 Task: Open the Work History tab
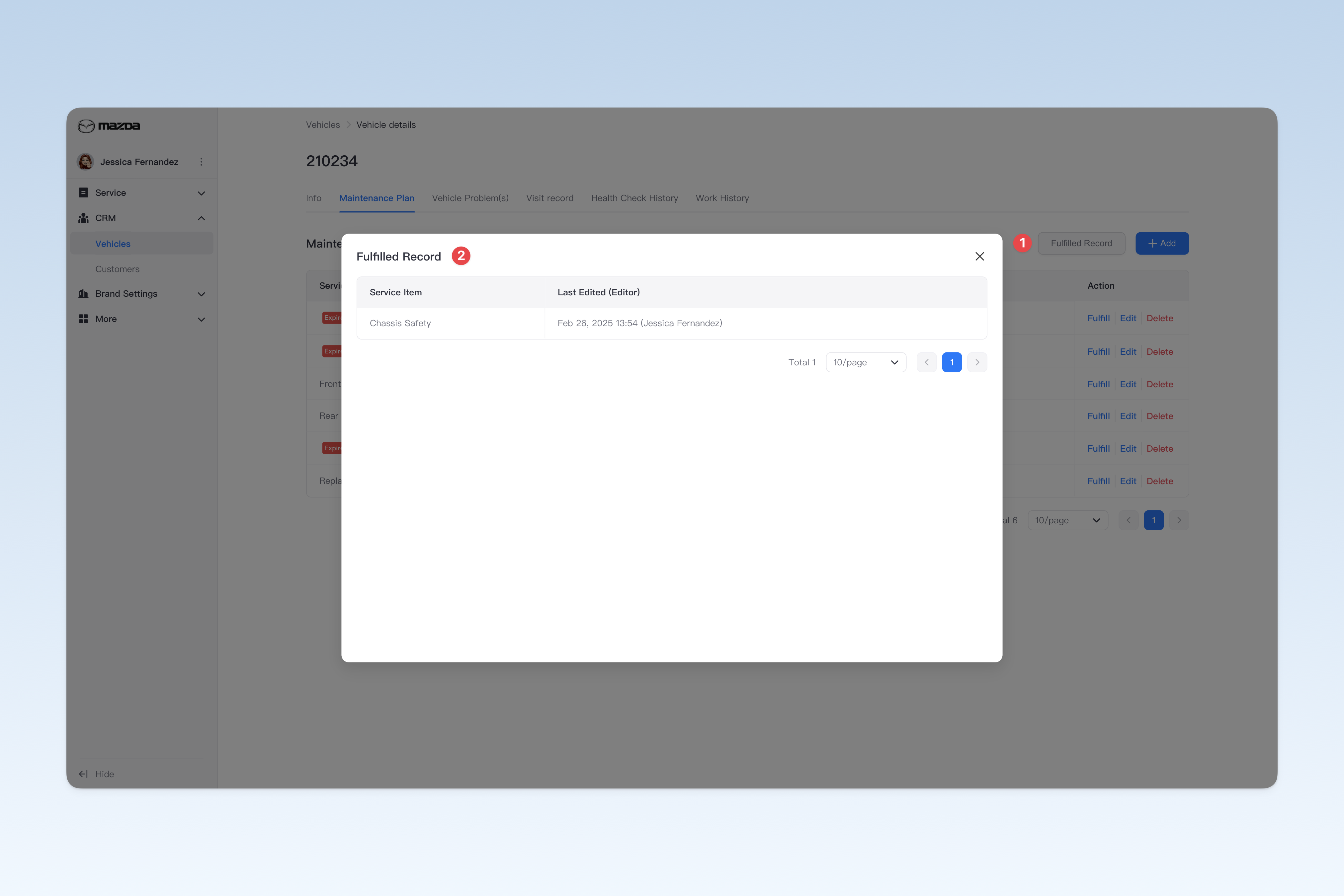click(x=722, y=198)
